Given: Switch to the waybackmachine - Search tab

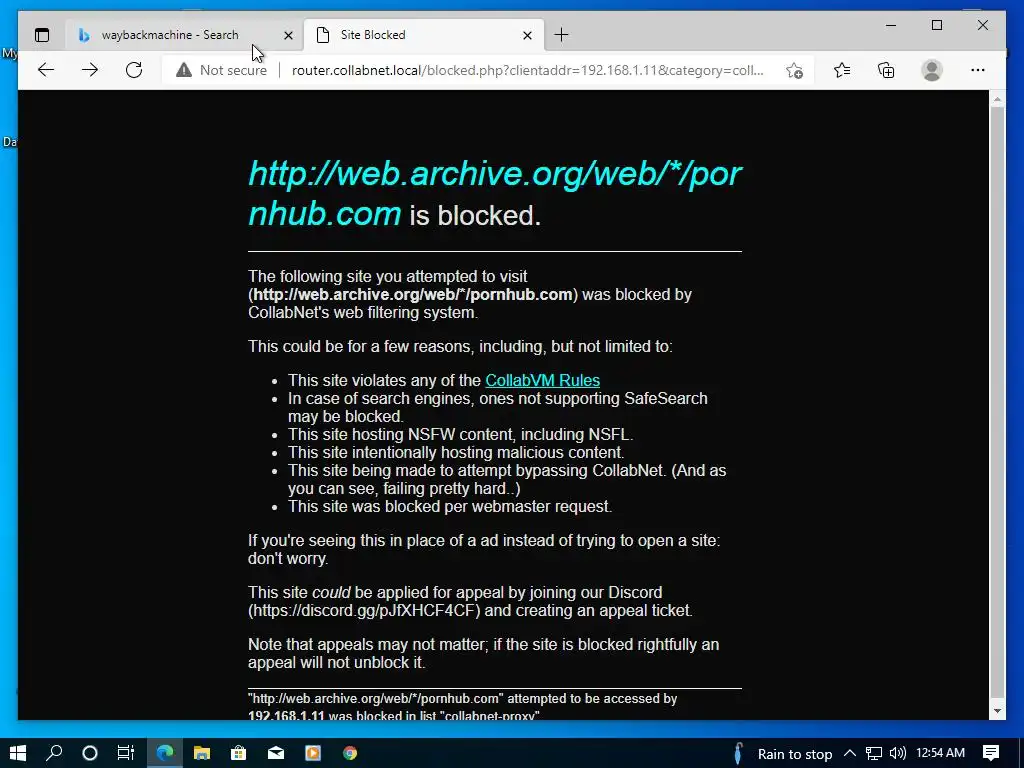Looking at the screenshot, I should point(184,35).
